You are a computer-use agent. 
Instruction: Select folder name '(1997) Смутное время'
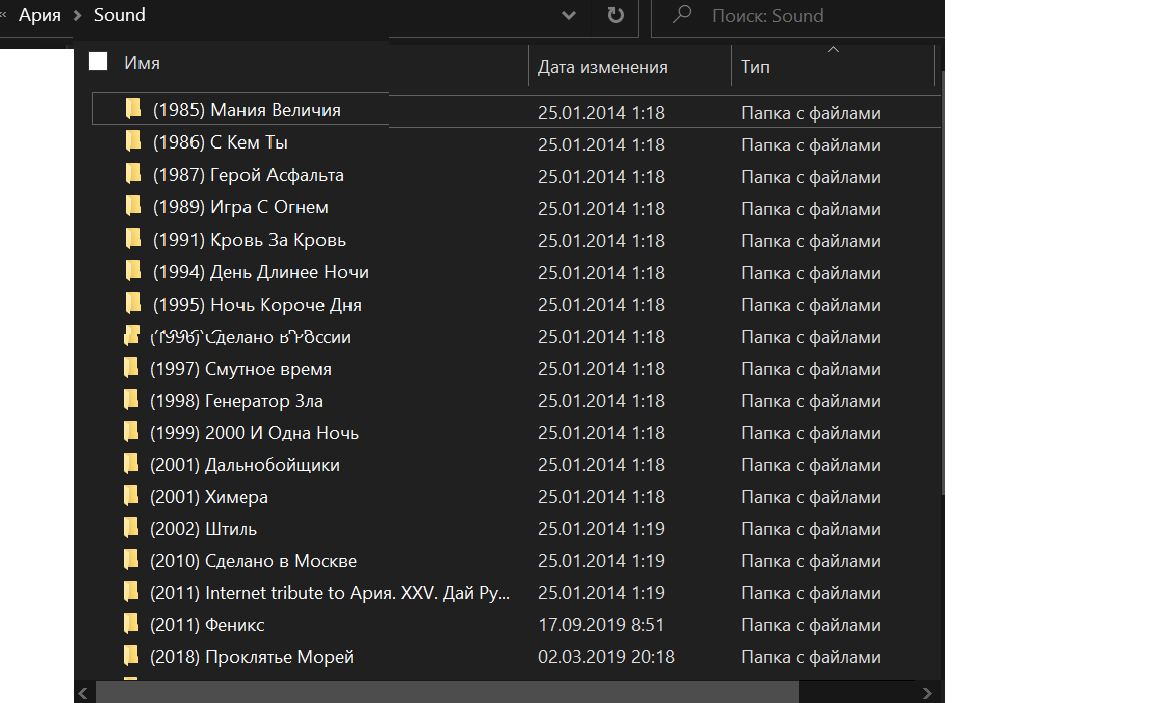click(x=241, y=369)
